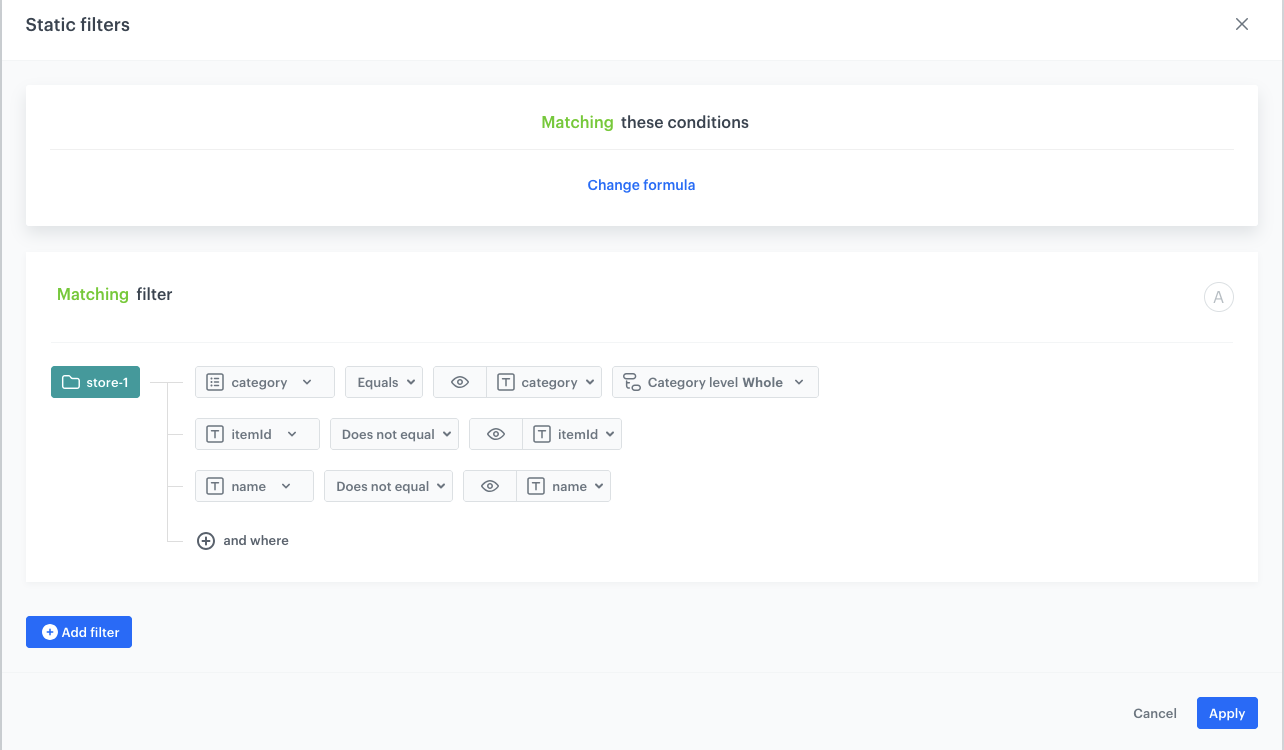Change the itemId 'Does not equal' operator
Image resolution: width=1284 pixels, height=750 pixels.
pyautogui.click(x=394, y=434)
